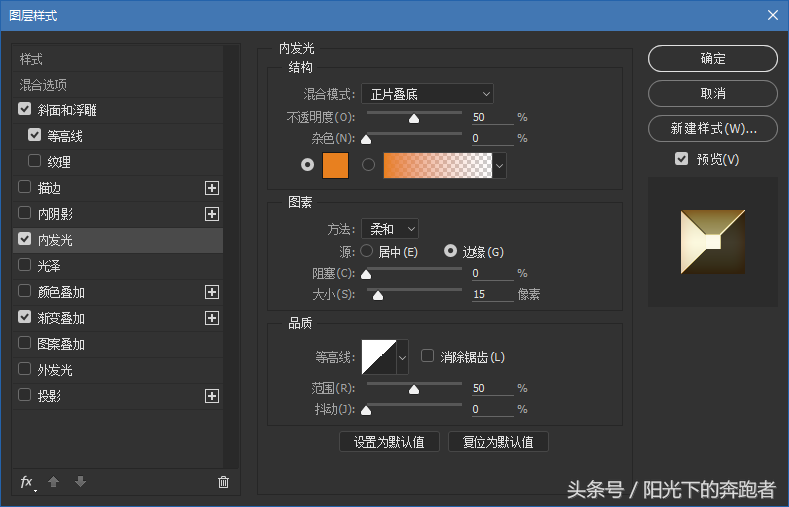
Task: Add another 渐变叠加 effect with its plus icon
Action: click(212, 318)
